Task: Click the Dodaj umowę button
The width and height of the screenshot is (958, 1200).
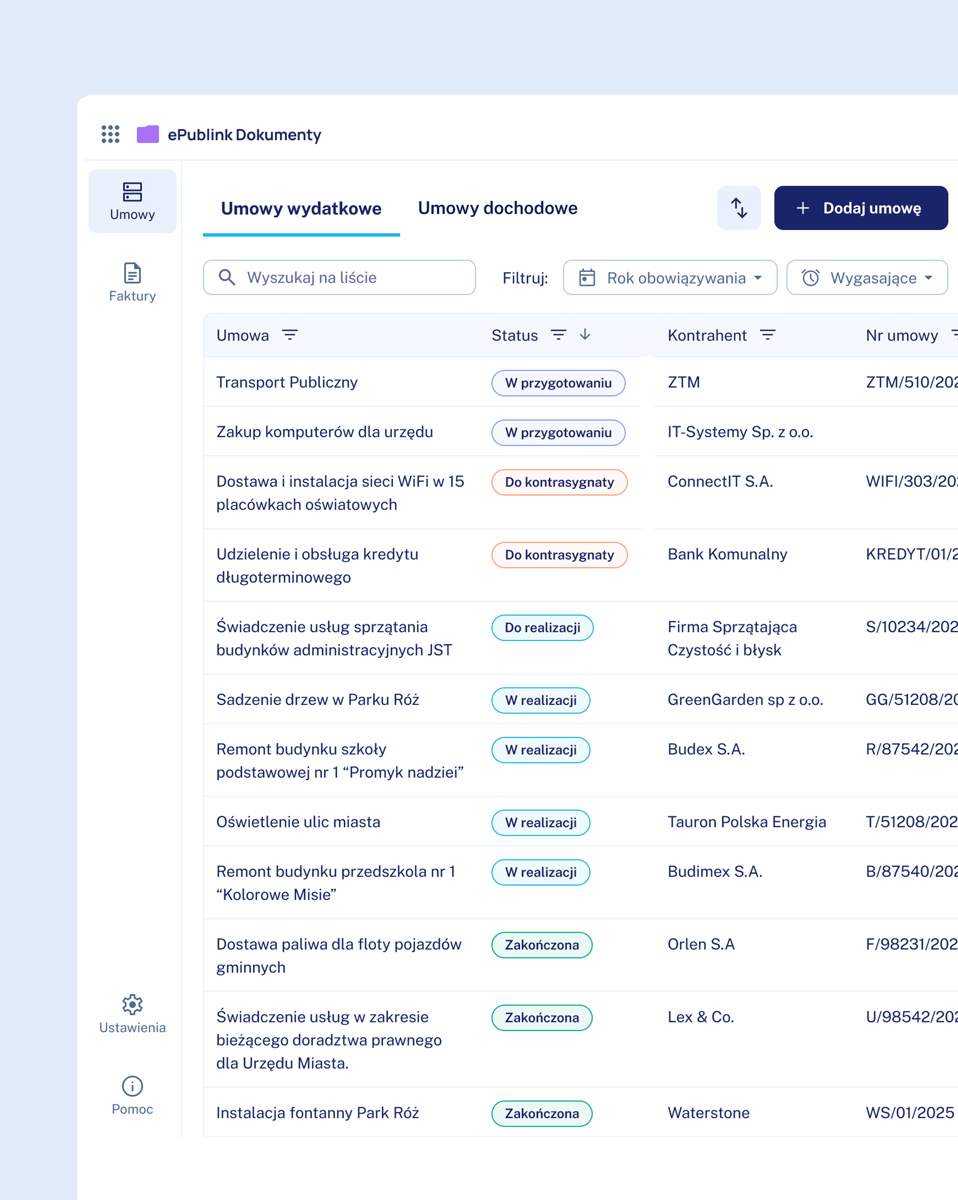Action: pos(860,208)
